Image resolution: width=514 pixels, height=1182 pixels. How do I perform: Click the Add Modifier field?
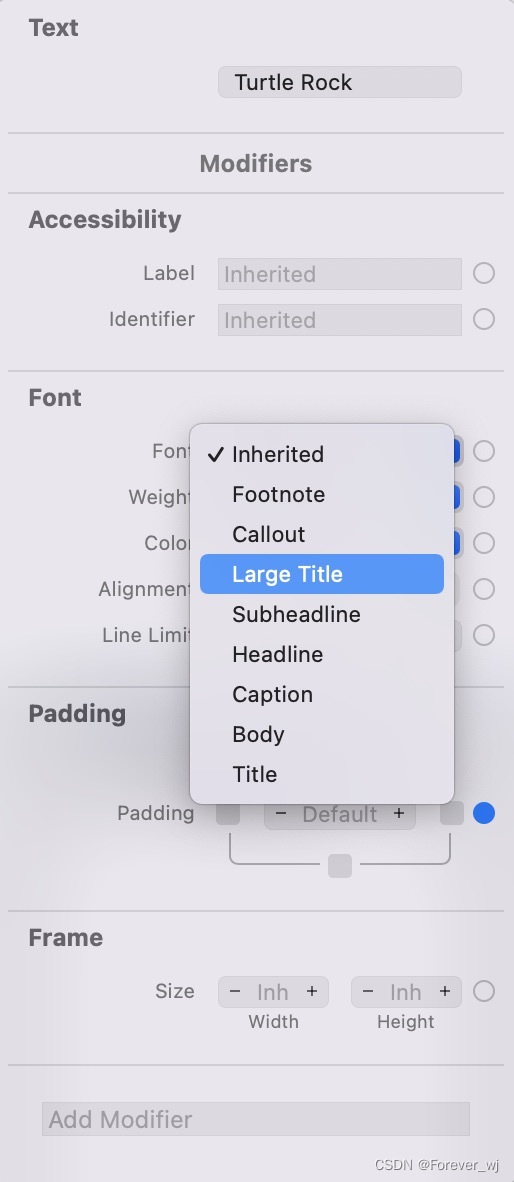click(255, 1119)
